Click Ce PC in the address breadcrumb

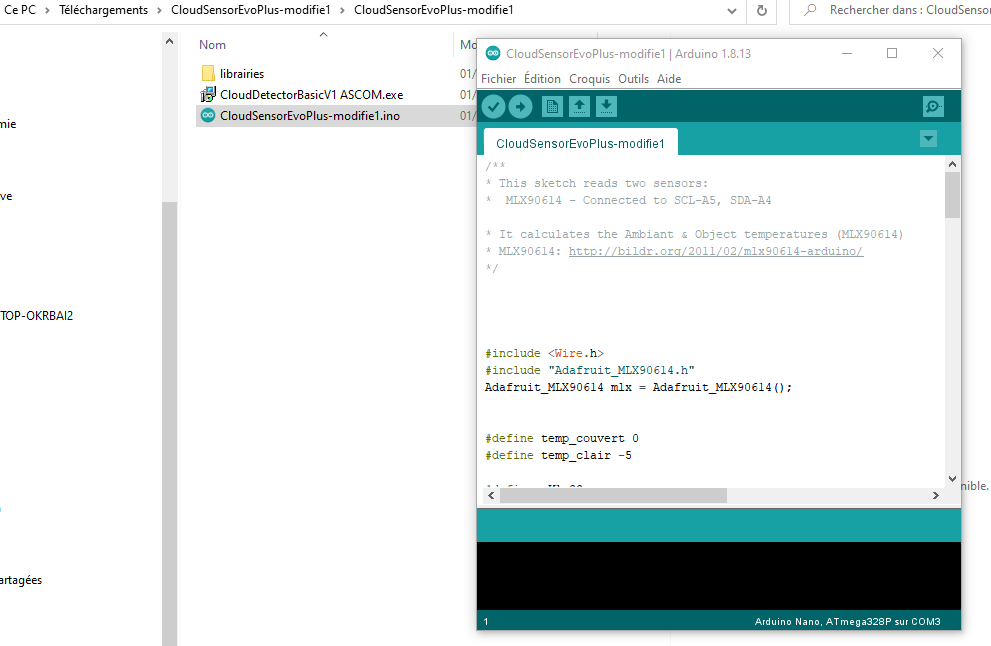20,10
